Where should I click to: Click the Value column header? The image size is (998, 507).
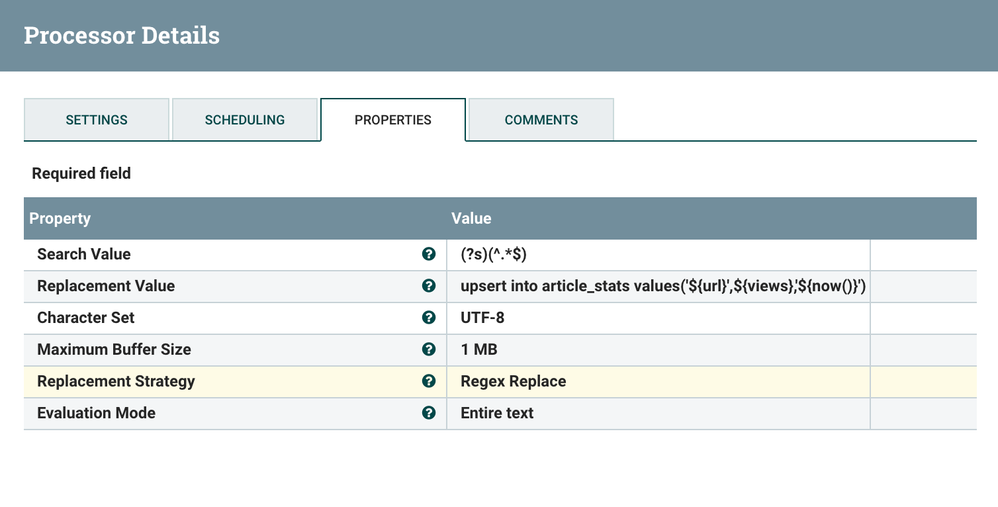click(471, 218)
